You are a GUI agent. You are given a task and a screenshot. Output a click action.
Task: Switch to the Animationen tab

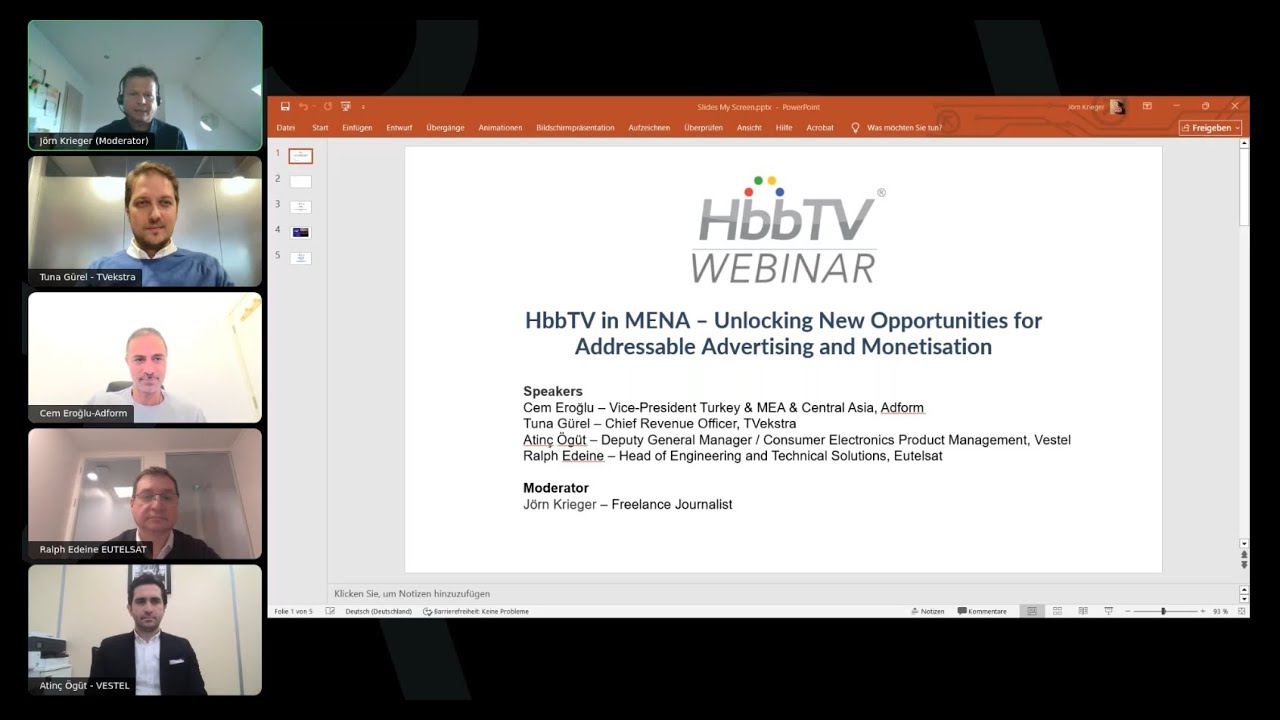point(500,128)
